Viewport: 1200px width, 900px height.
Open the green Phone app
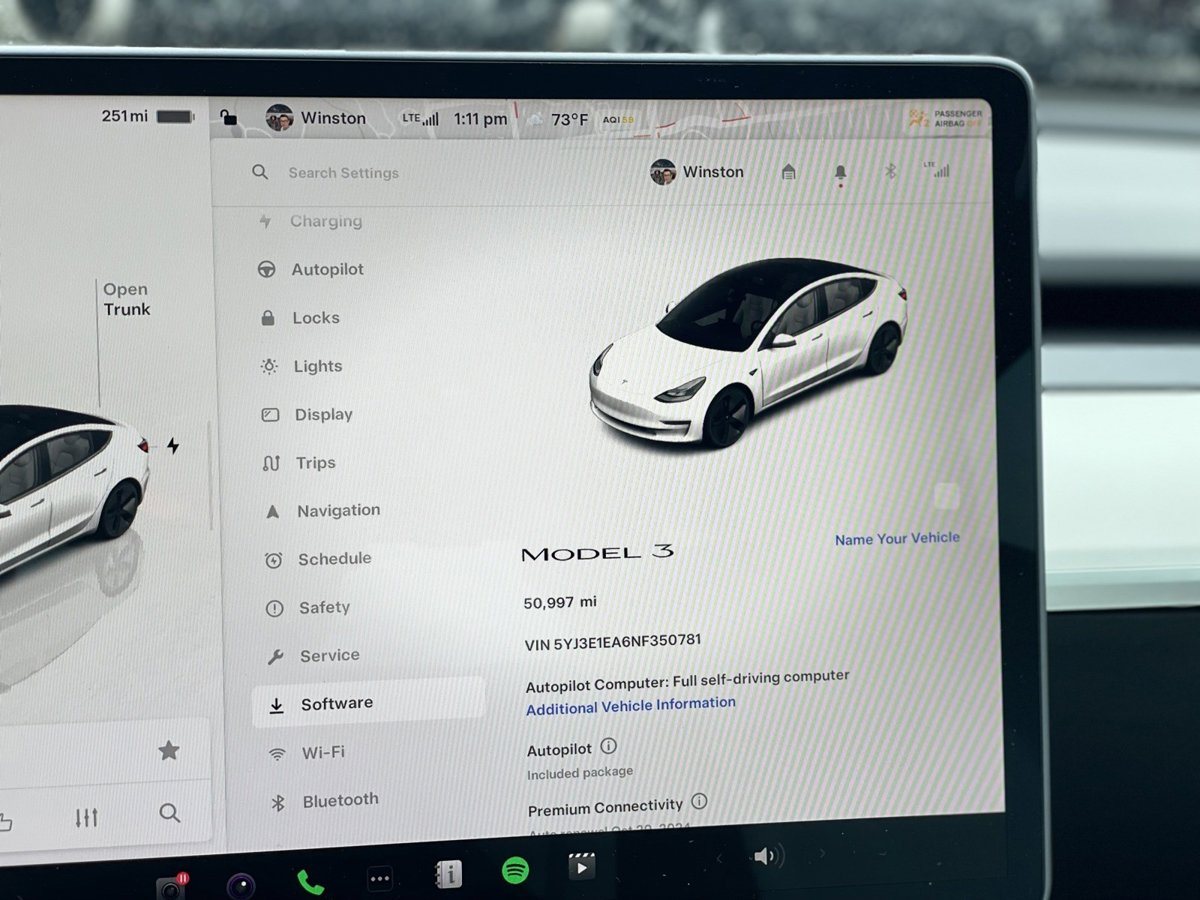[310, 882]
